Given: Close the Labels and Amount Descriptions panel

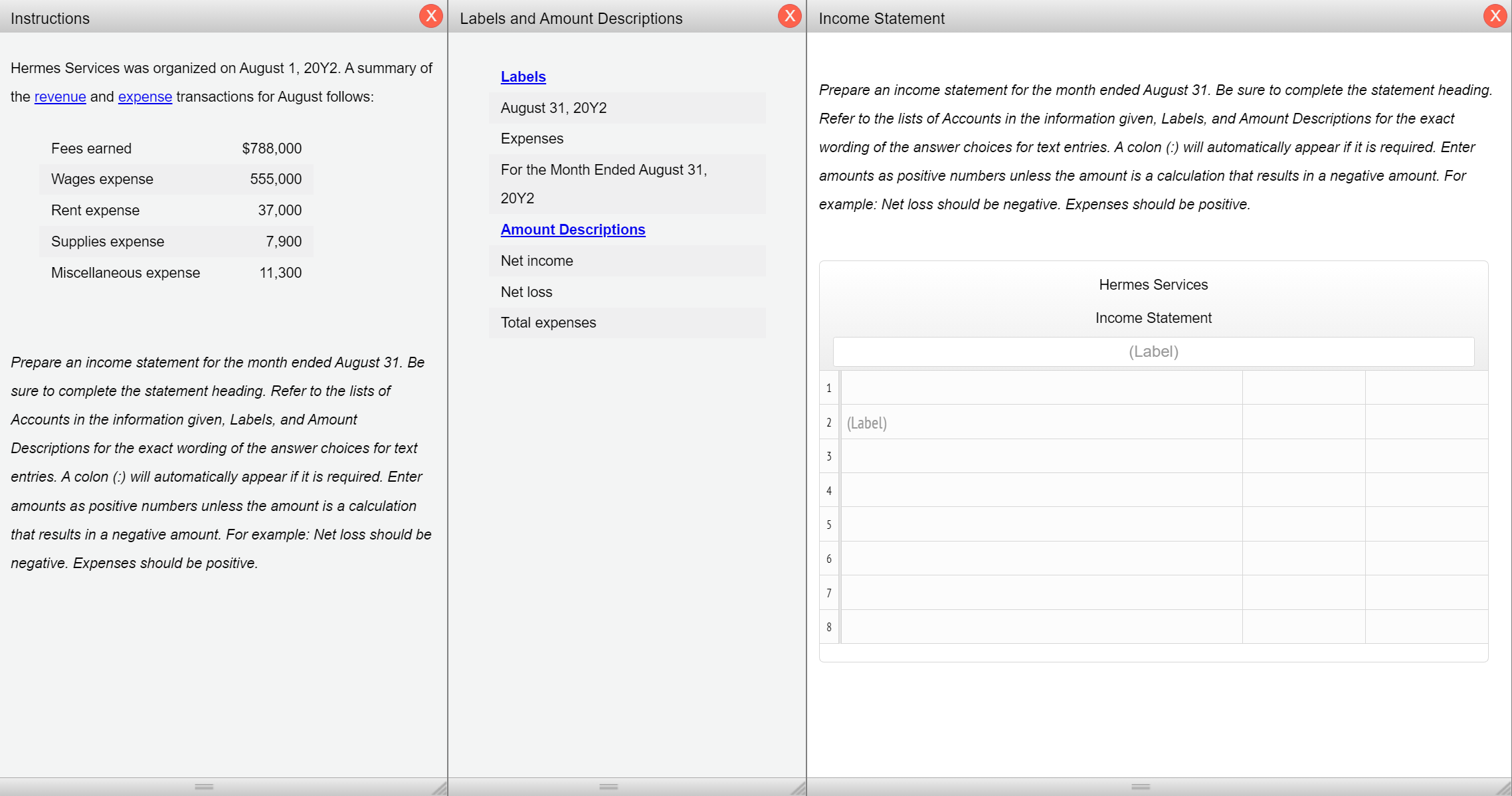Looking at the screenshot, I should [x=789, y=16].
